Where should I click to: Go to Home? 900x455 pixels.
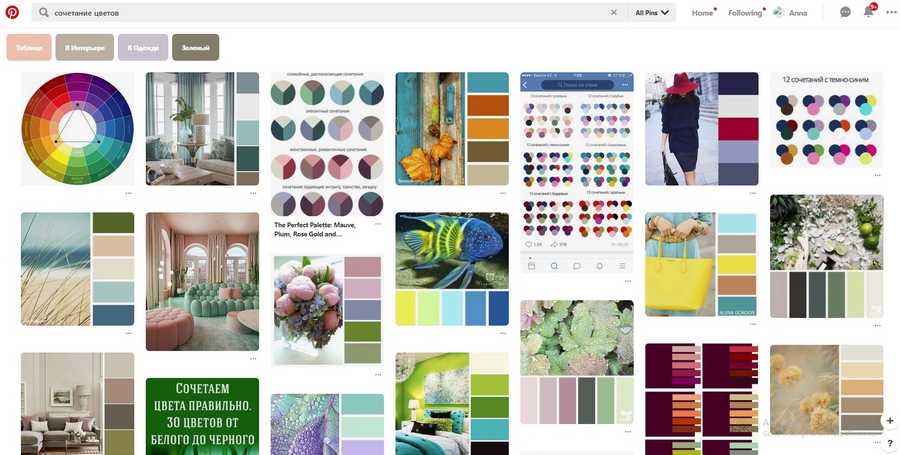702,13
